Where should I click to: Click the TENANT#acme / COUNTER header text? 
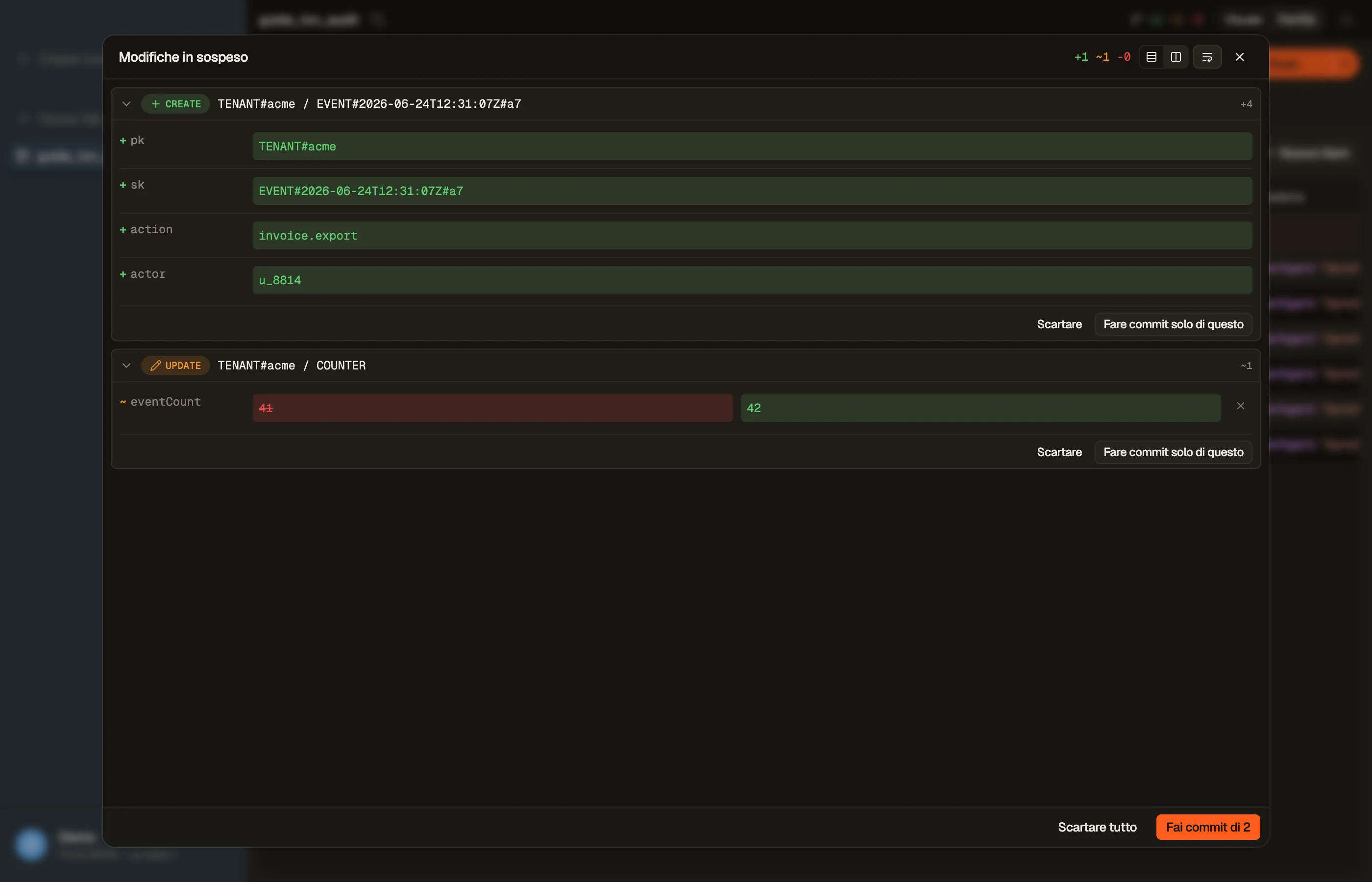[x=292, y=366]
